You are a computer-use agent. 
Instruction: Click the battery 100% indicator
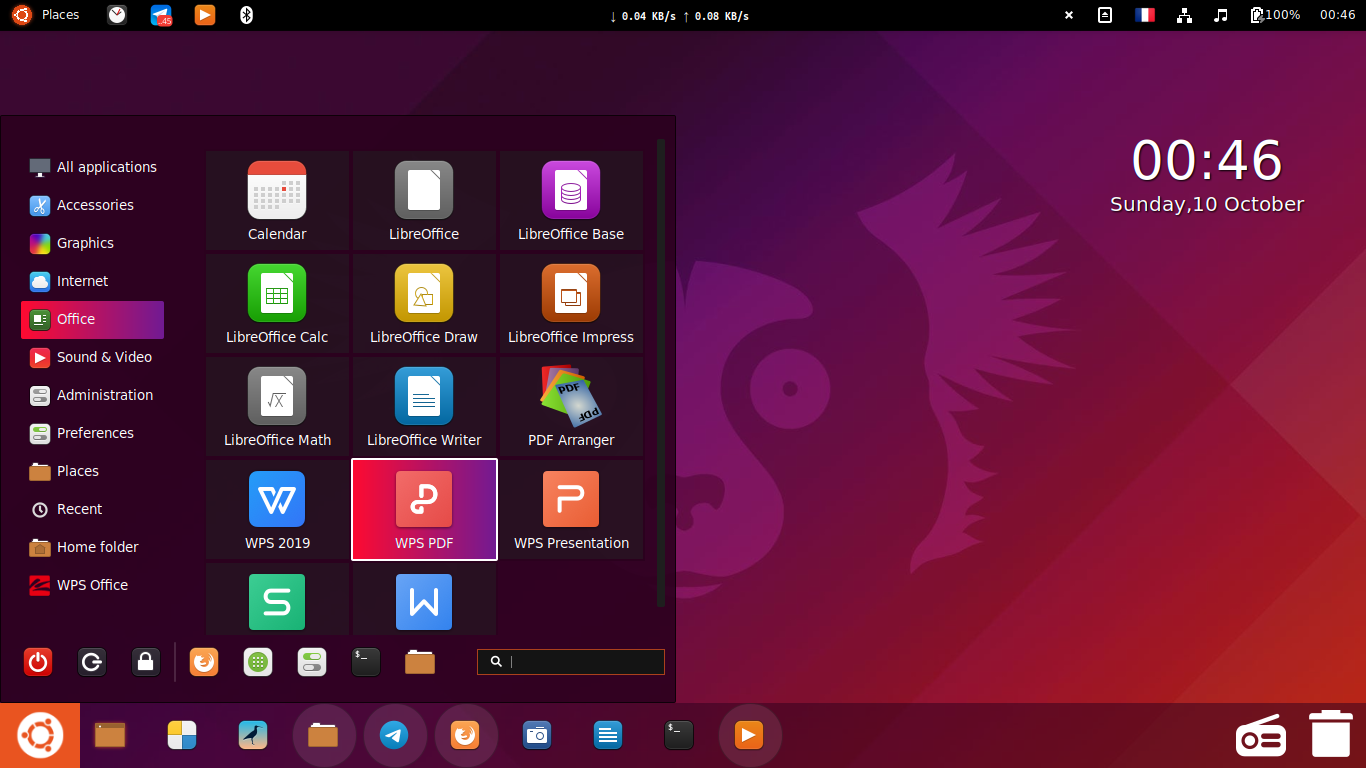pos(1275,15)
